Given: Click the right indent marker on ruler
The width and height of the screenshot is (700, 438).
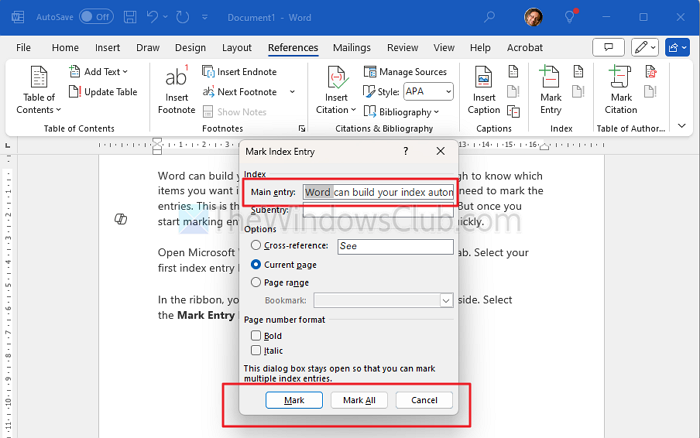Looking at the screenshot, I should [544, 146].
